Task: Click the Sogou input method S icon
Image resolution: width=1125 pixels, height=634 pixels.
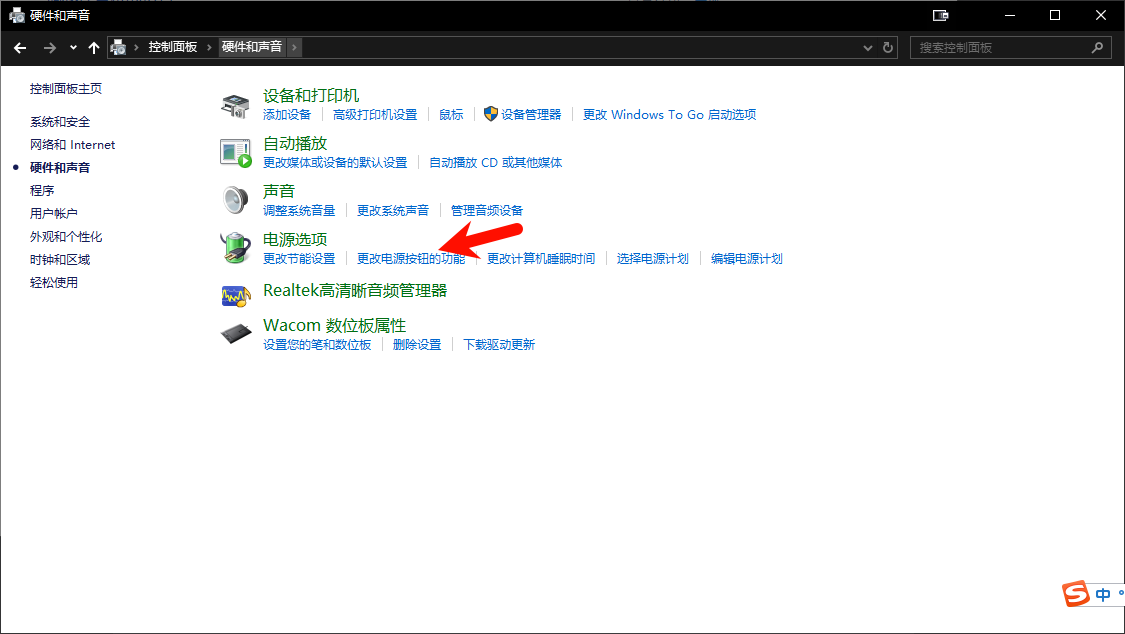Action: click(x=1075, y=594)
